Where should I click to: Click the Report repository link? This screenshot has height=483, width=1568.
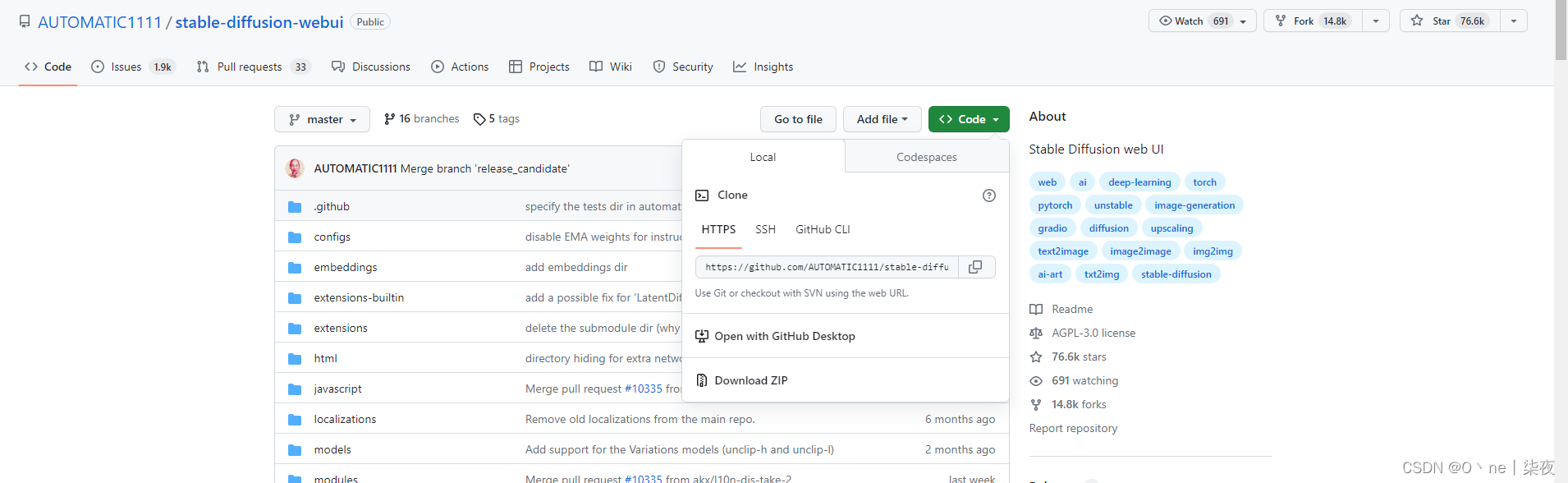click(x=1073, y=429)
